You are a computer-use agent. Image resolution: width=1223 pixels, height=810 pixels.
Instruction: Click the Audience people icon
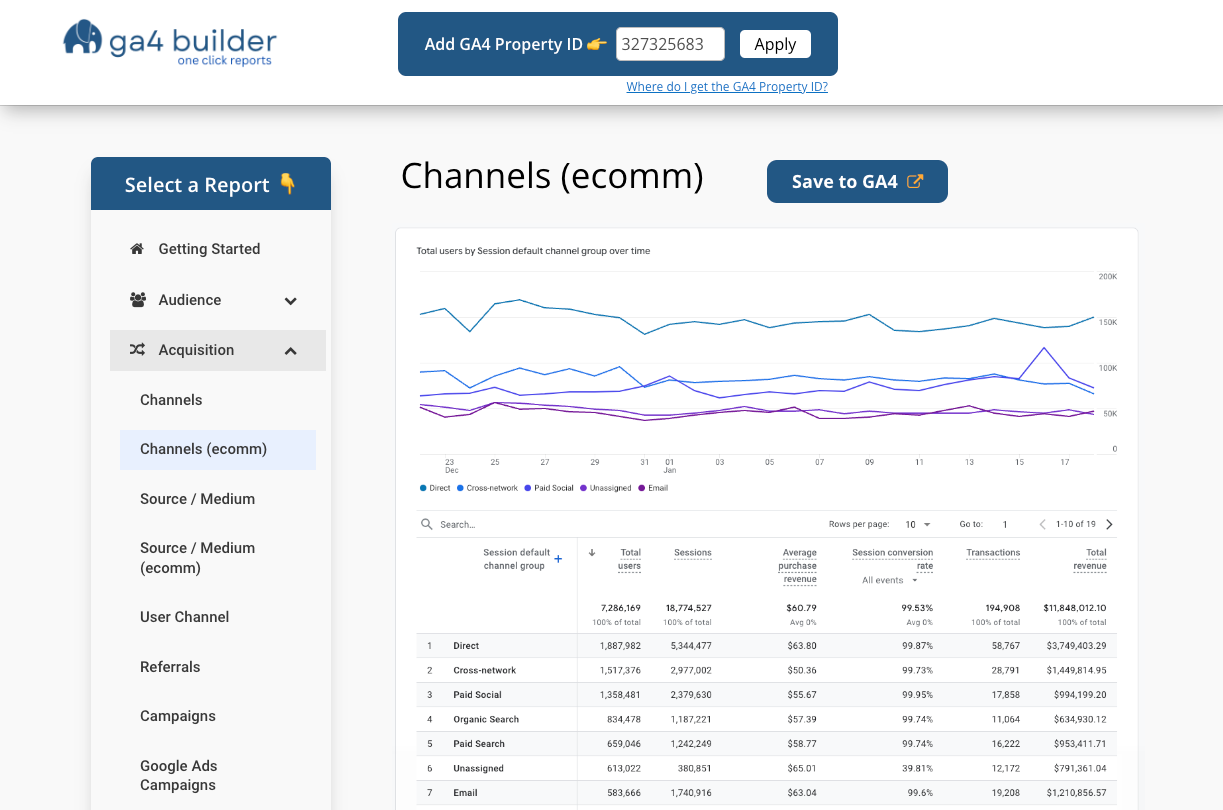(137, 299)
